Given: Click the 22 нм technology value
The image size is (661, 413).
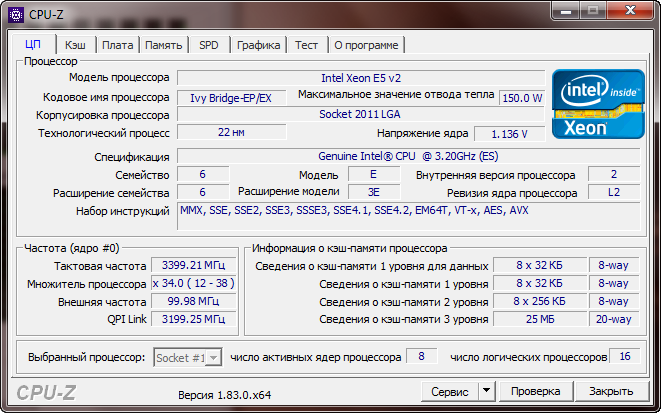Looking at the screenshot, I should 231,132.
